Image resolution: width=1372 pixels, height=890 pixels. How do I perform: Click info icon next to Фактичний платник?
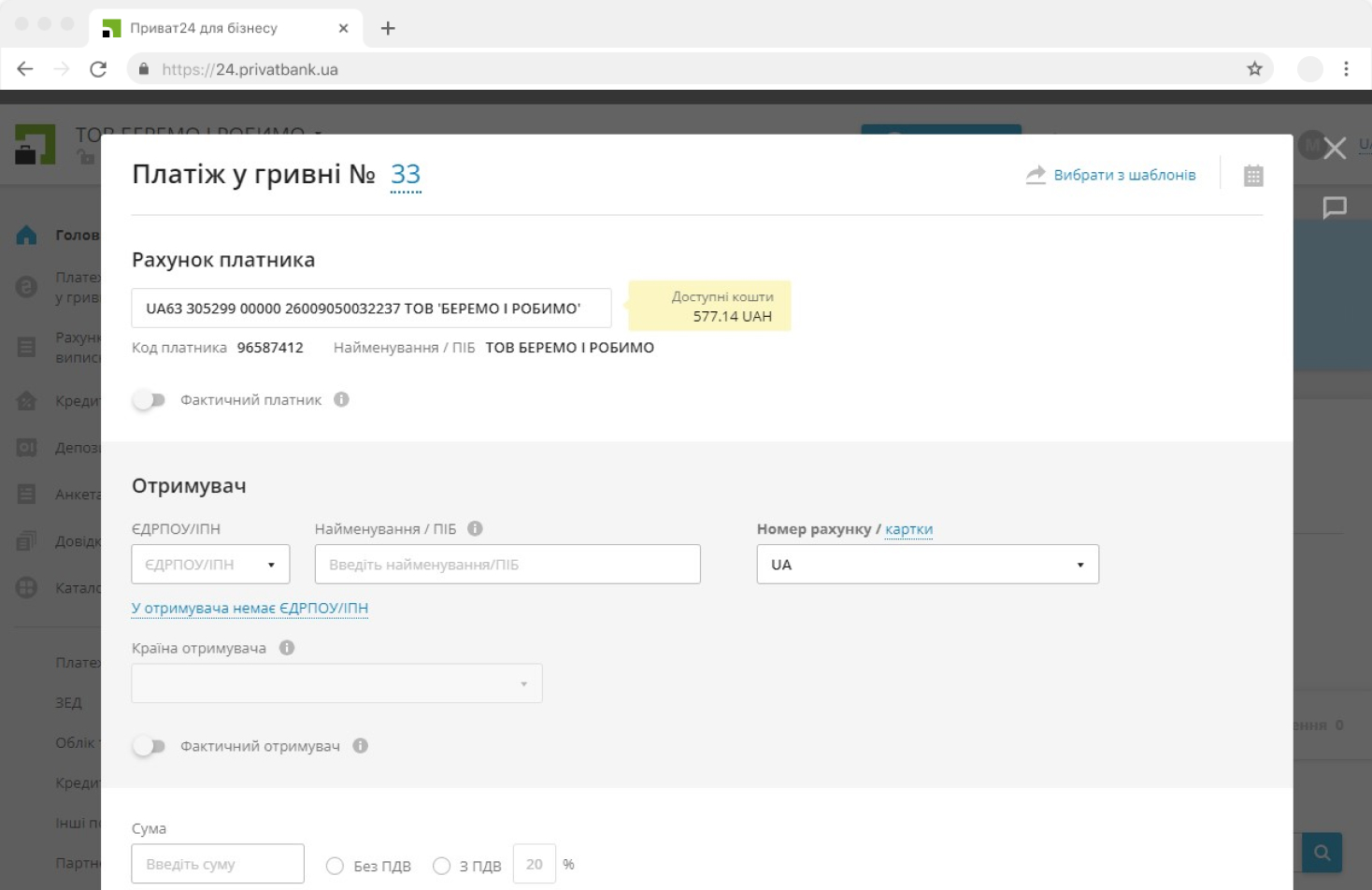click(x=341, y=399)
